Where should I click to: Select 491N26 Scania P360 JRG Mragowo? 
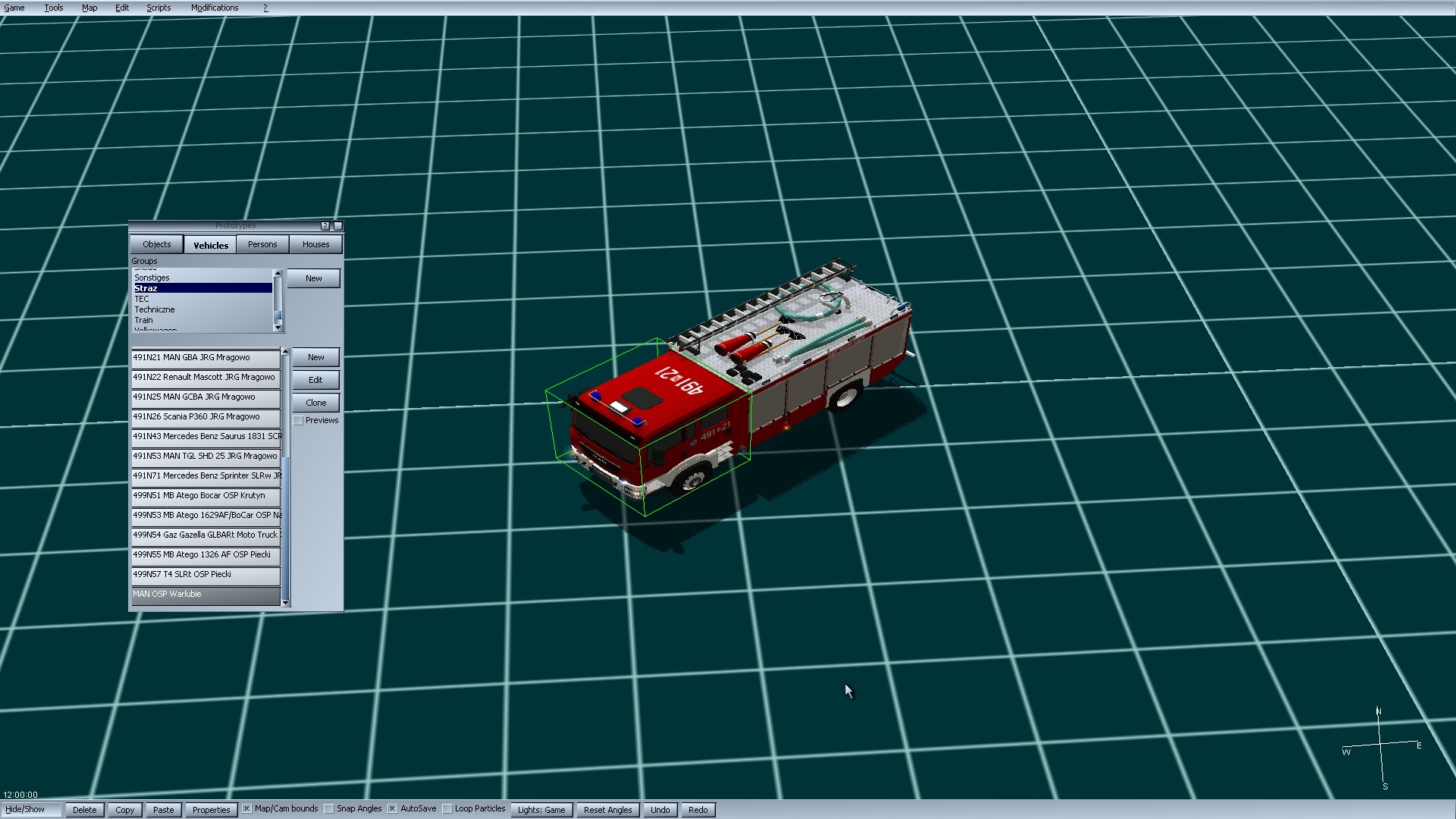click(x=206, y=417)
